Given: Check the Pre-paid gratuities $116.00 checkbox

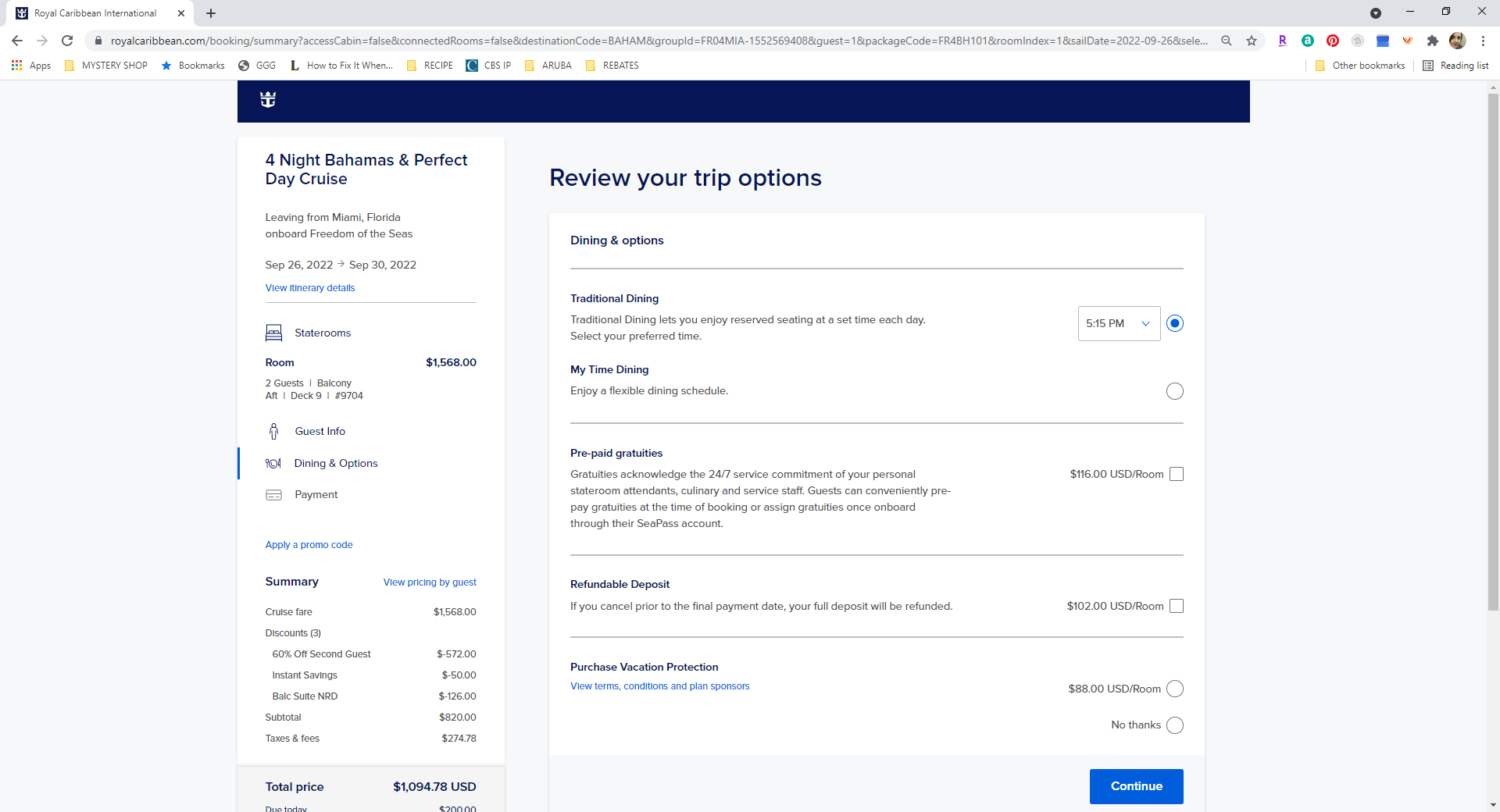Looking at the screenshot, I should coord(1177,474).
